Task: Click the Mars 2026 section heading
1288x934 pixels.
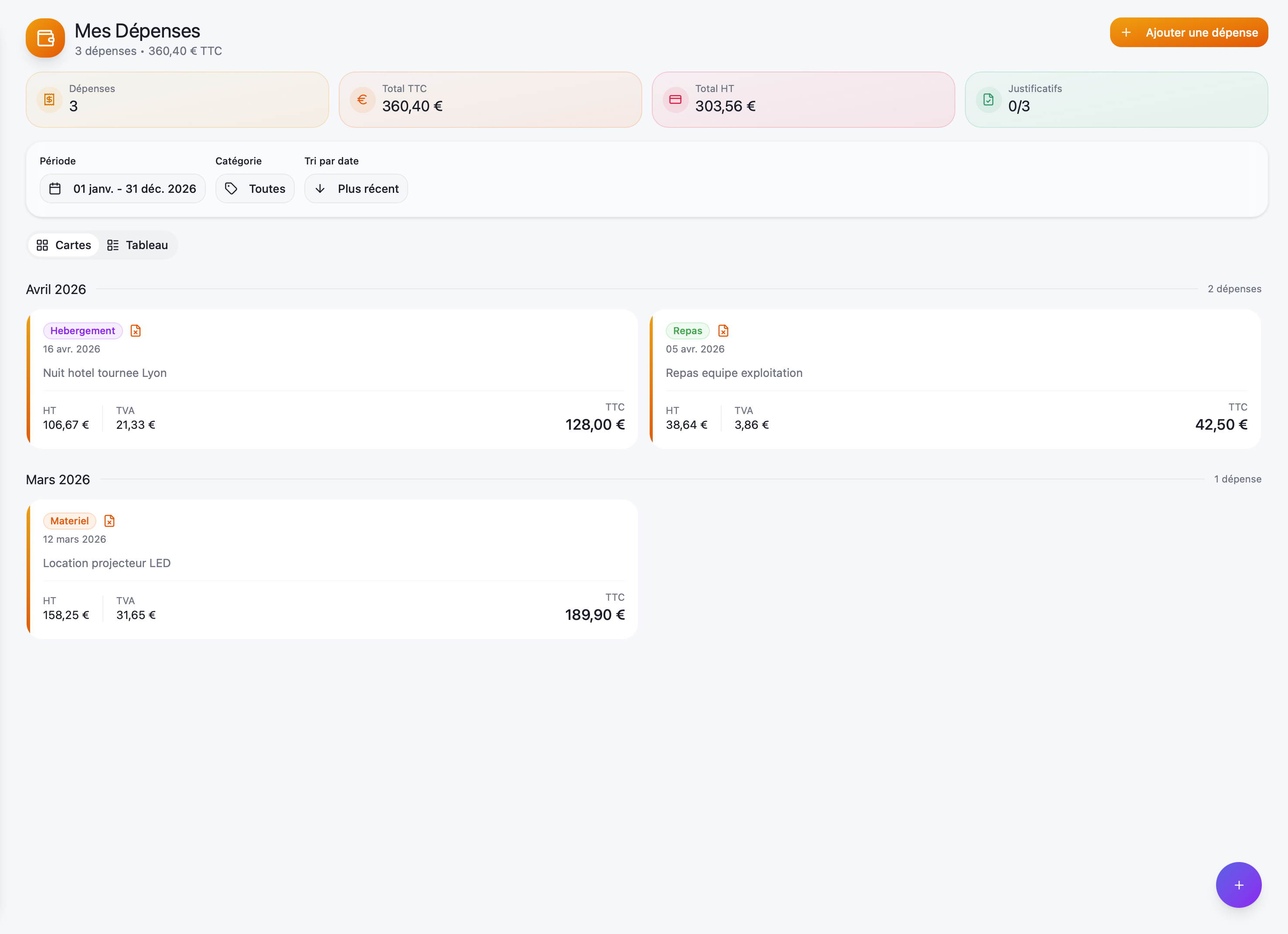Action: pos(58,479)
